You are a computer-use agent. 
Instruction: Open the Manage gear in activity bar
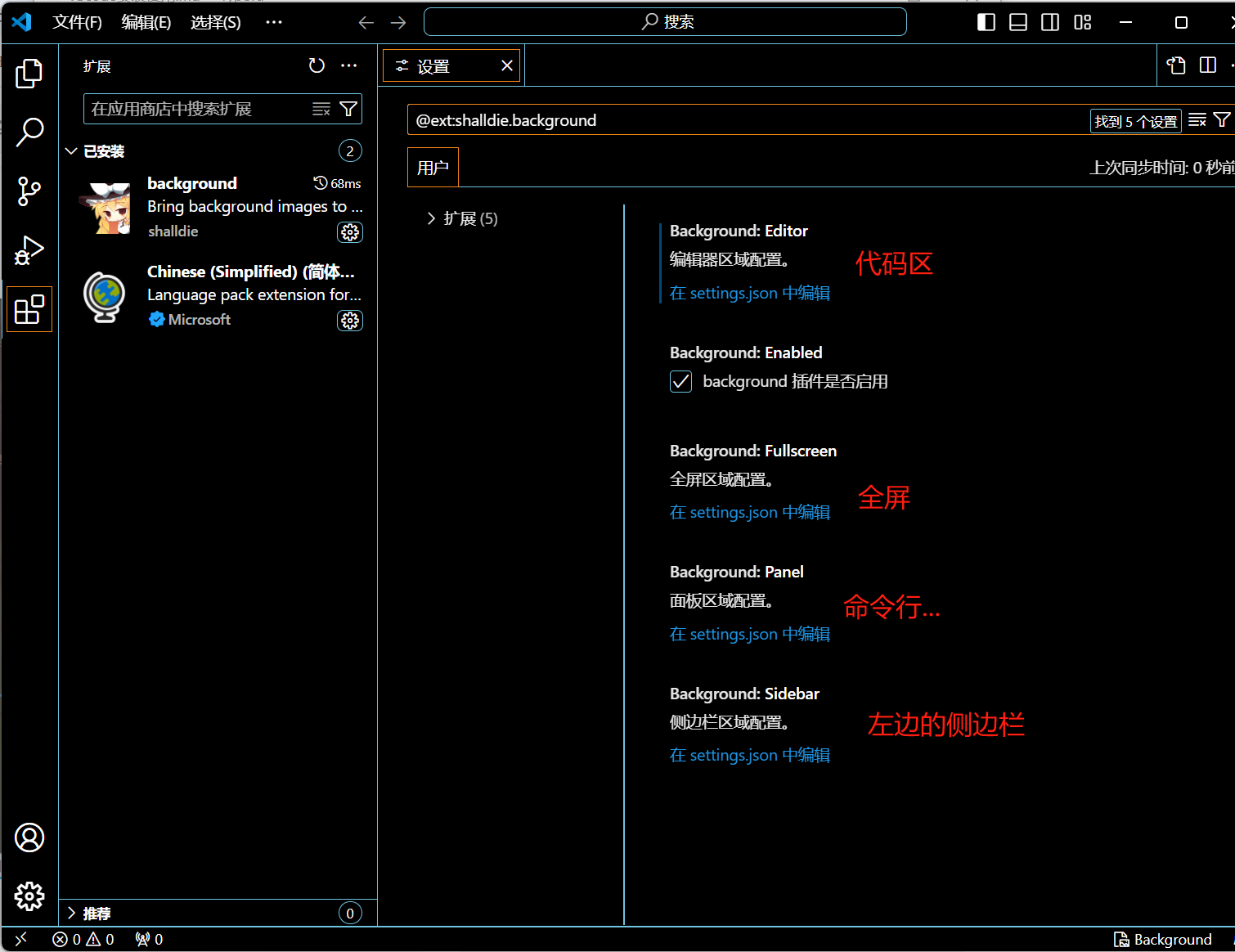pyautogui.click(x=29, y=896)
